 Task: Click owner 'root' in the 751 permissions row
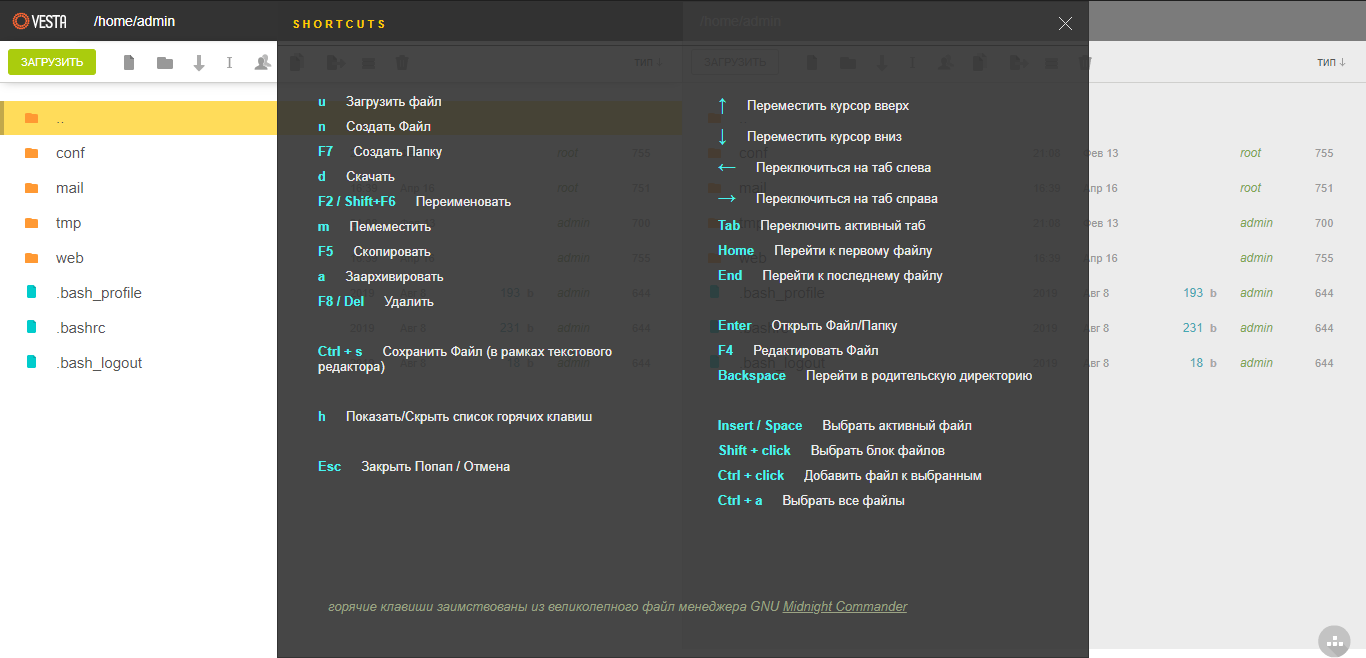(x=1250, y=188)
